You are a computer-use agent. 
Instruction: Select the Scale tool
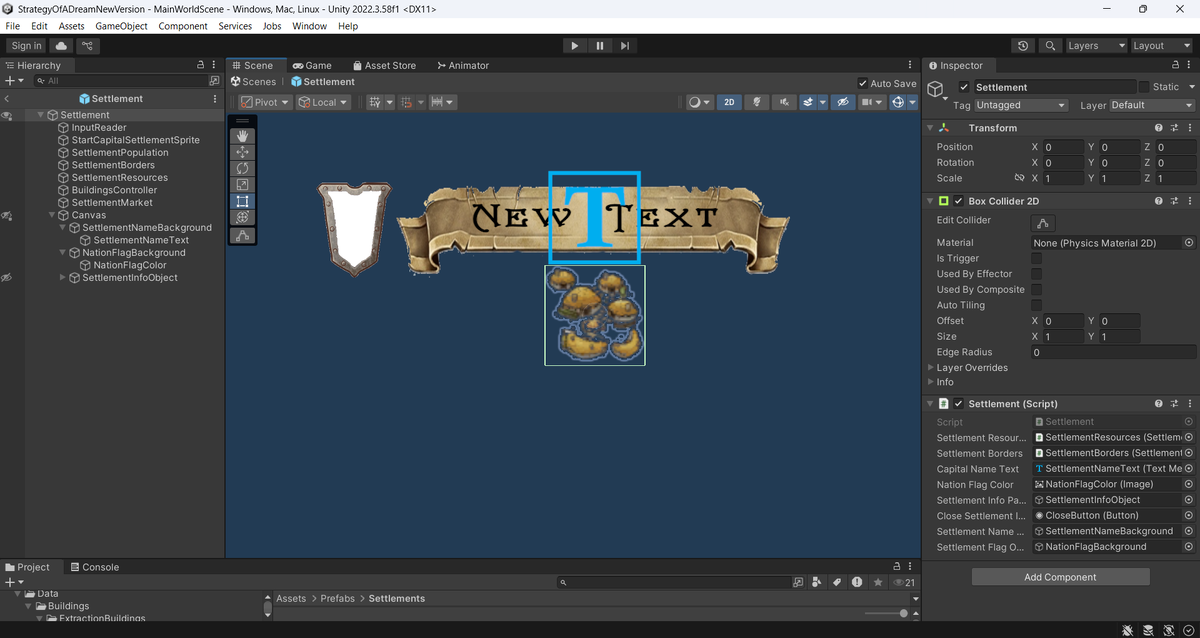[x=242, y=185]
